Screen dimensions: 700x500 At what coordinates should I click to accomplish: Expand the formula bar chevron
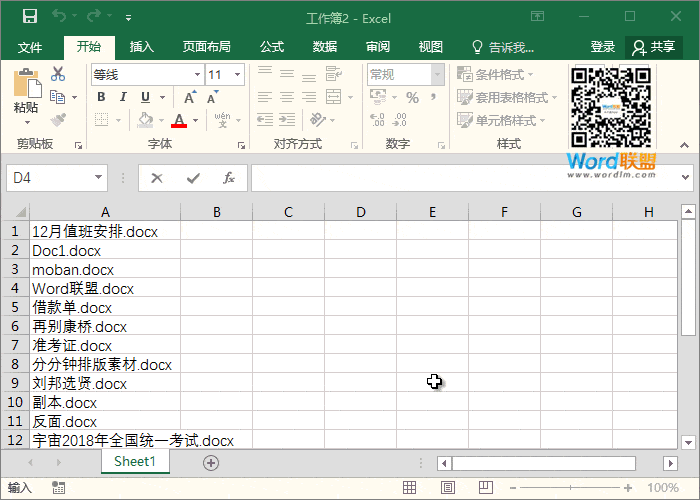click(x=685, y=177)
